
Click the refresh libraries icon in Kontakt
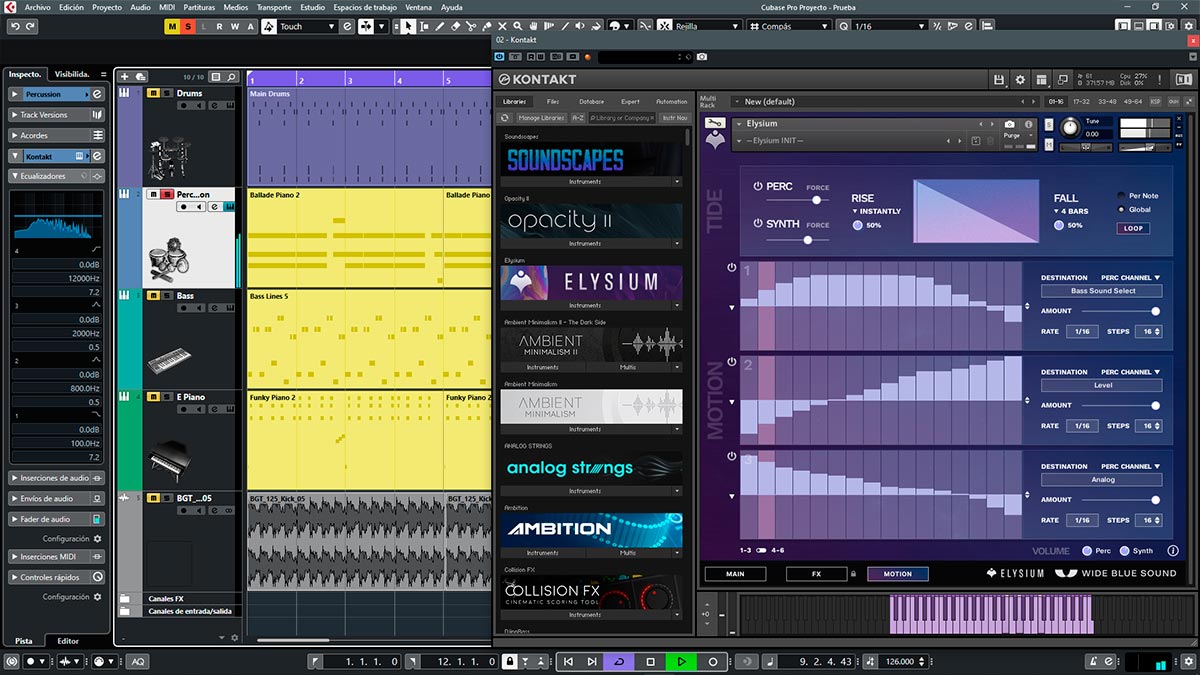coord(506,118)
